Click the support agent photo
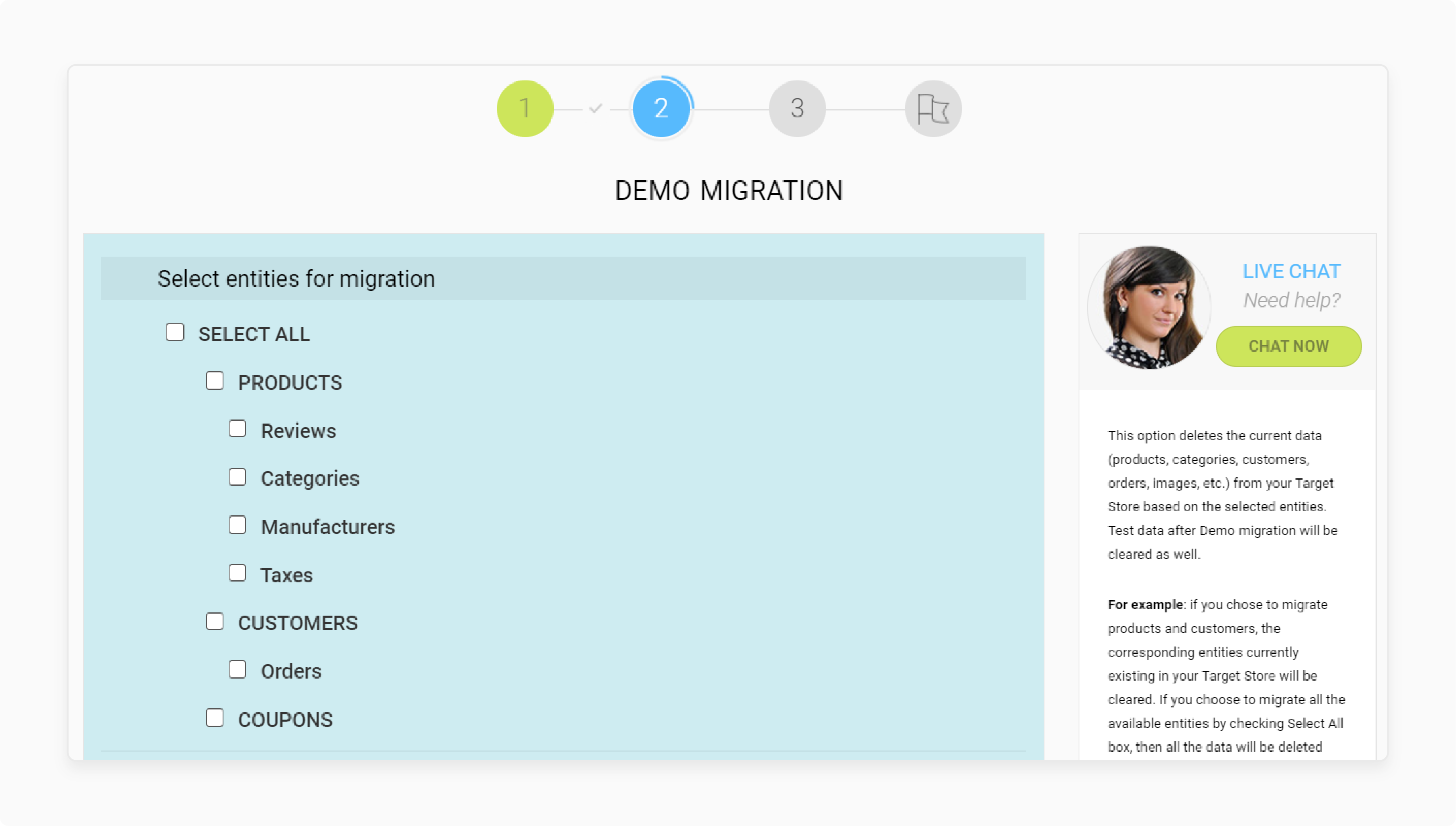 (x=1148, y=307)
